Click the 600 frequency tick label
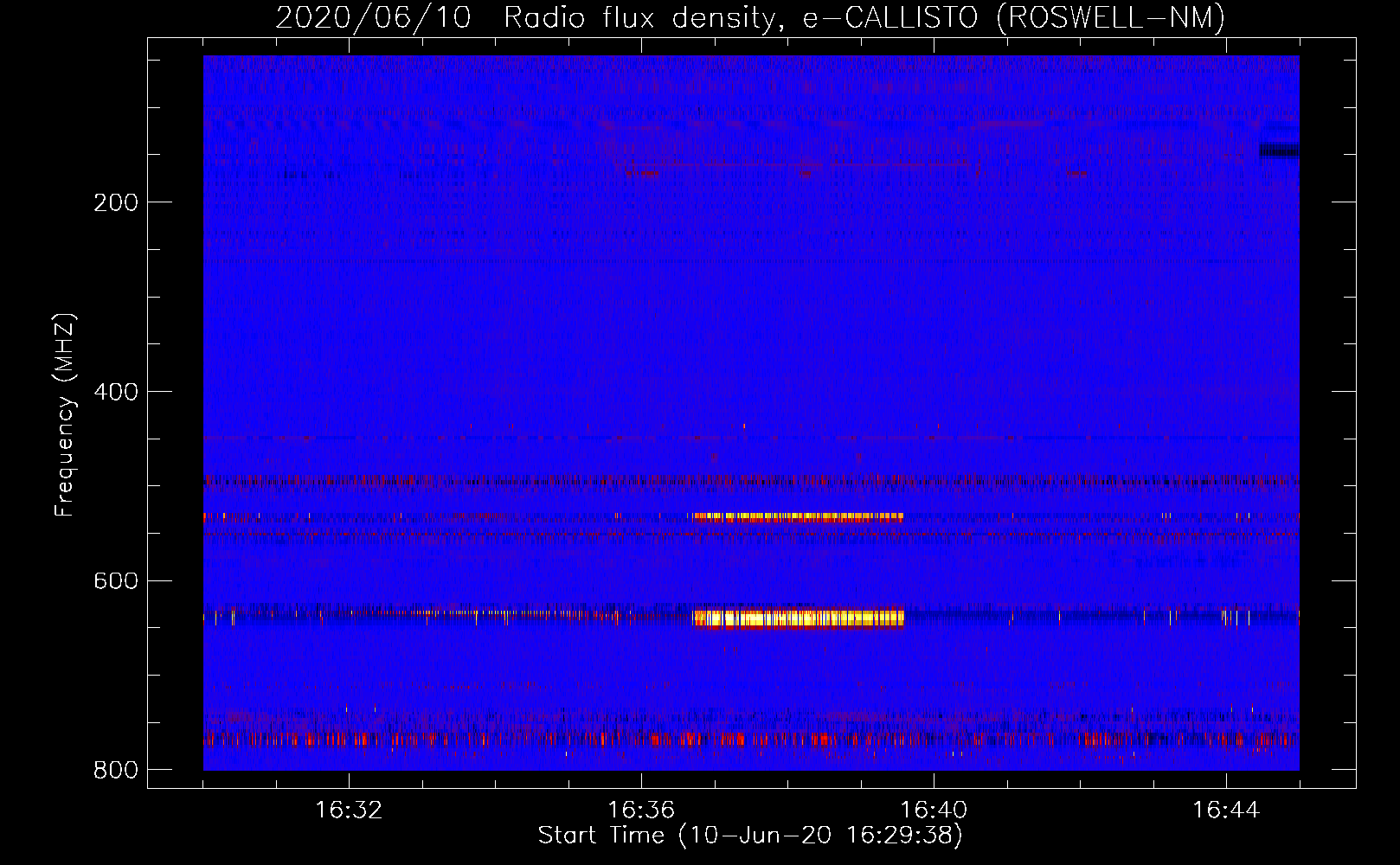The width and height of the screenshot is (1400, 865). pos(115,580)
